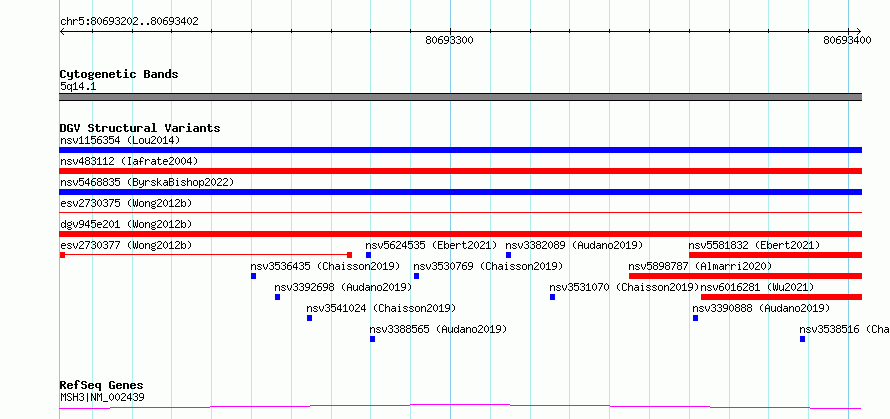Select the nsv3388565 blue marker square
Image resolution: width=890 pixels, height=419 pixels.
coord(372,339)
